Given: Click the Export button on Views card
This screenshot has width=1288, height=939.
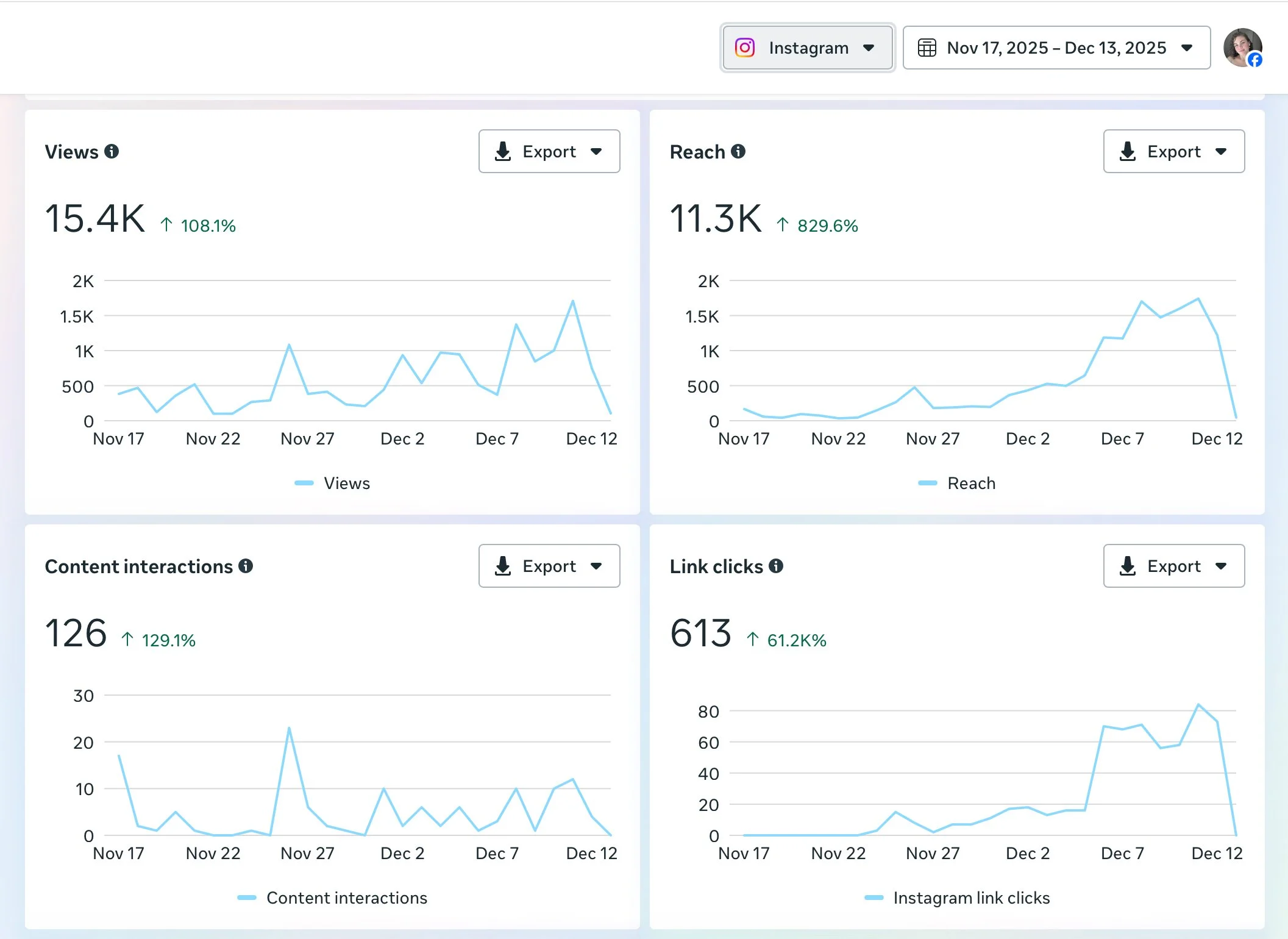Looking at the screenshot, I should point(549,151).
